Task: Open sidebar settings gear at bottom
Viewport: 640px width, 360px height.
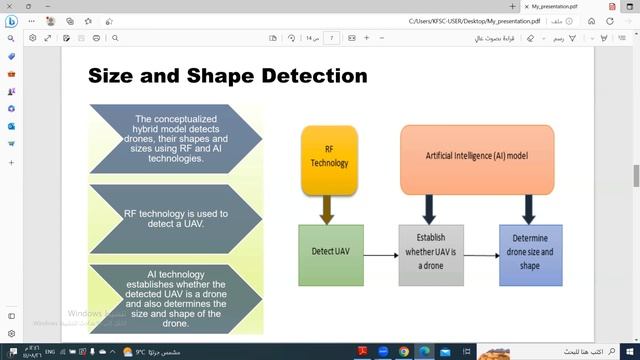Action: 11,333
